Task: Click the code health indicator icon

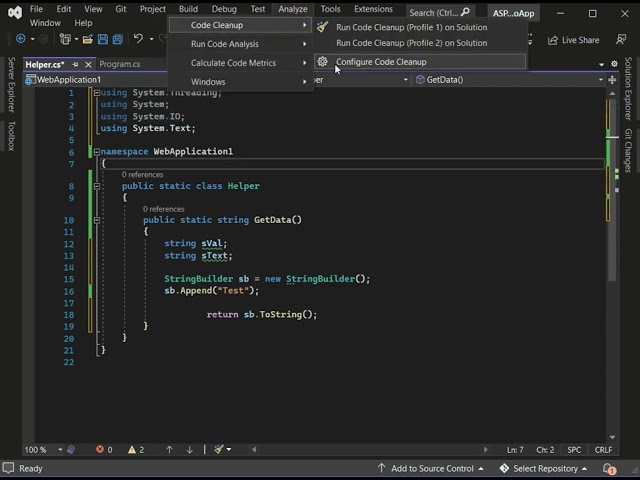Action: [x=71, y=450]
